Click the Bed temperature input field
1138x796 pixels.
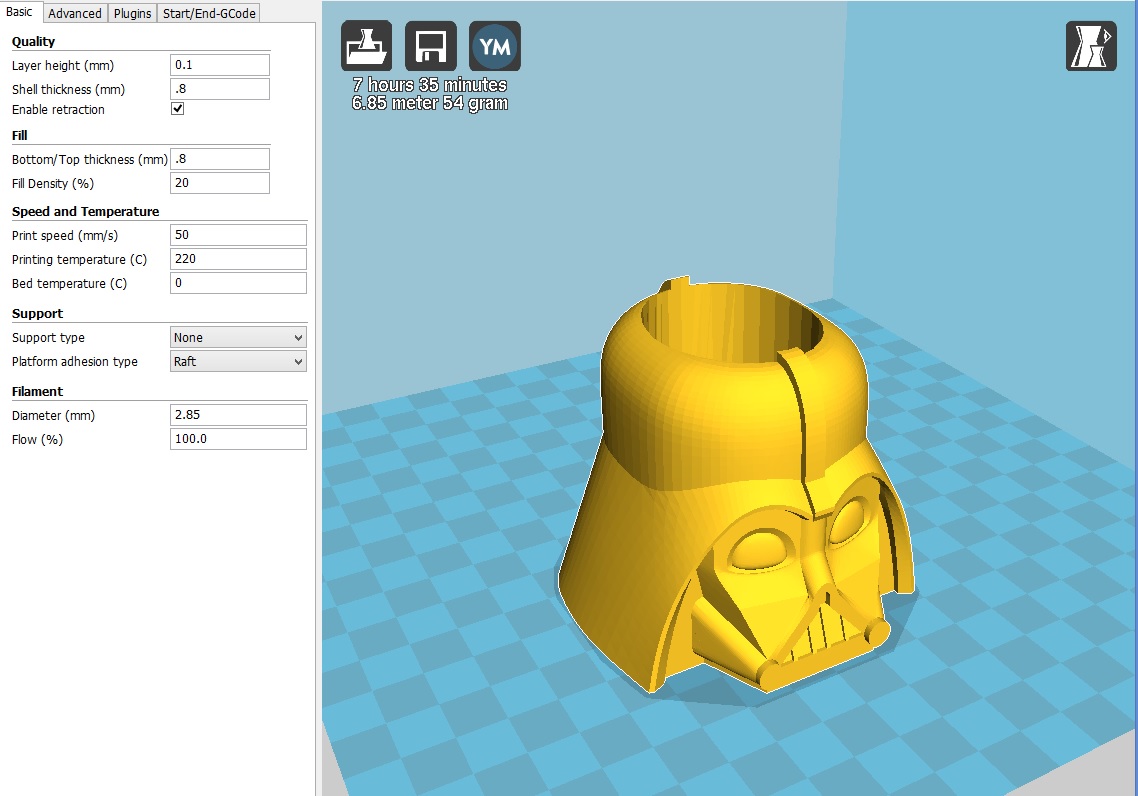[x=238, y=283]
